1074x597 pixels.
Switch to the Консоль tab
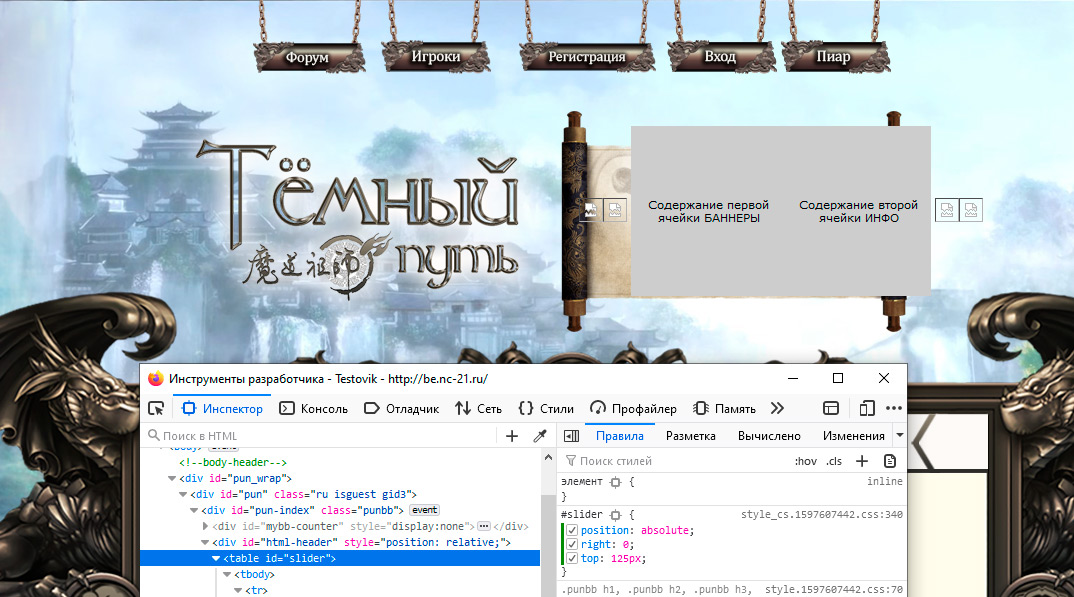pos(314,408)
